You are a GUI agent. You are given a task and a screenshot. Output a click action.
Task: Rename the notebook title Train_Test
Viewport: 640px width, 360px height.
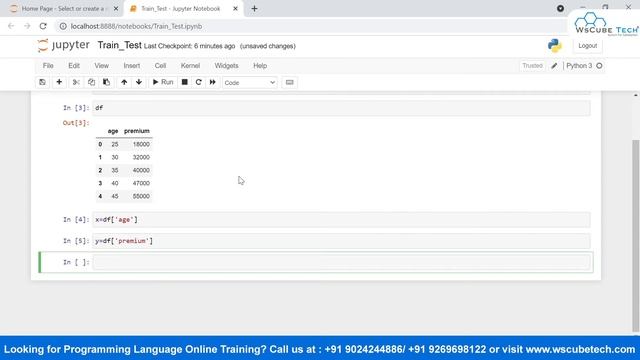tap(120, 45)
